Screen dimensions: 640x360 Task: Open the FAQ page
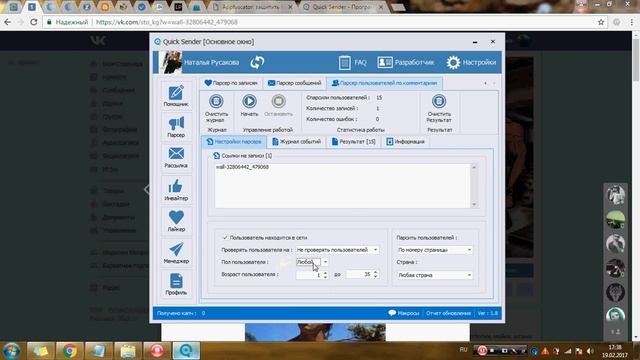[353, 62]
